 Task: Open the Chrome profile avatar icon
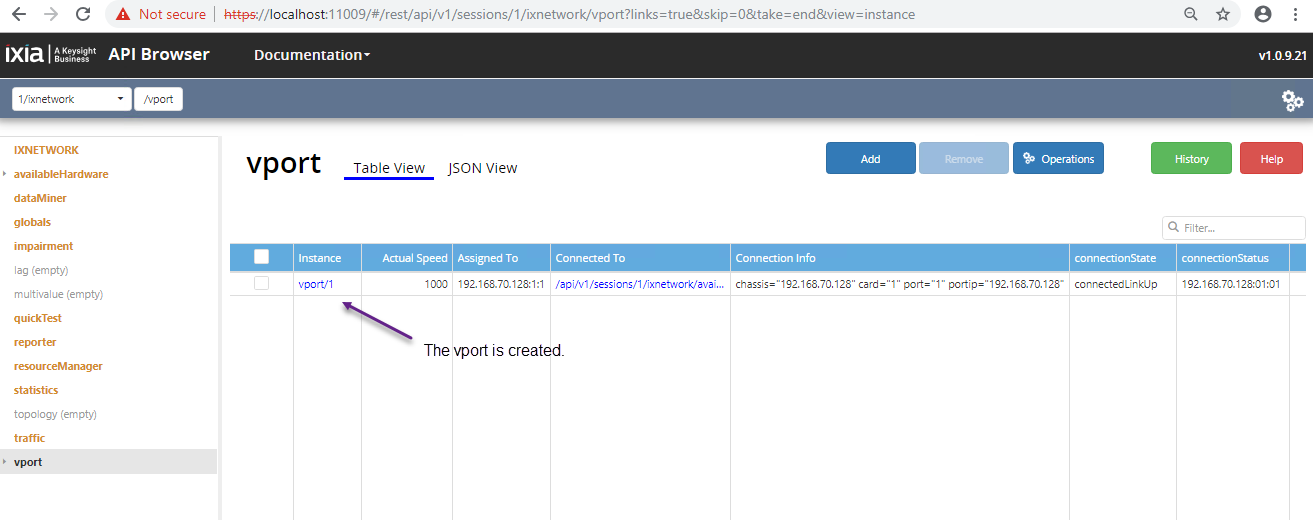[1263, 15]
